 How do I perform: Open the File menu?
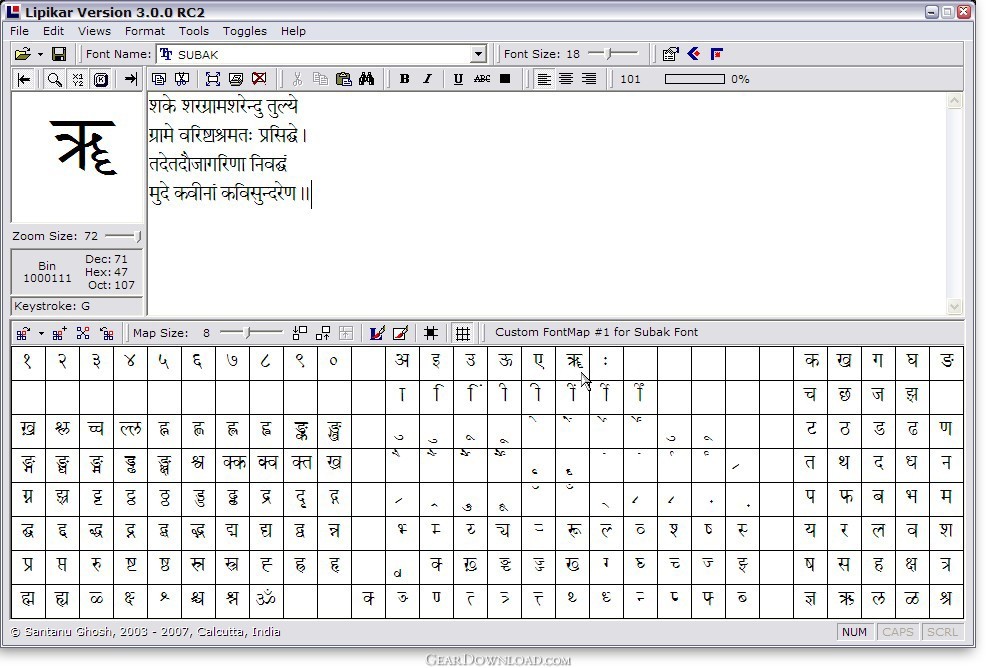tap(19, 31)
